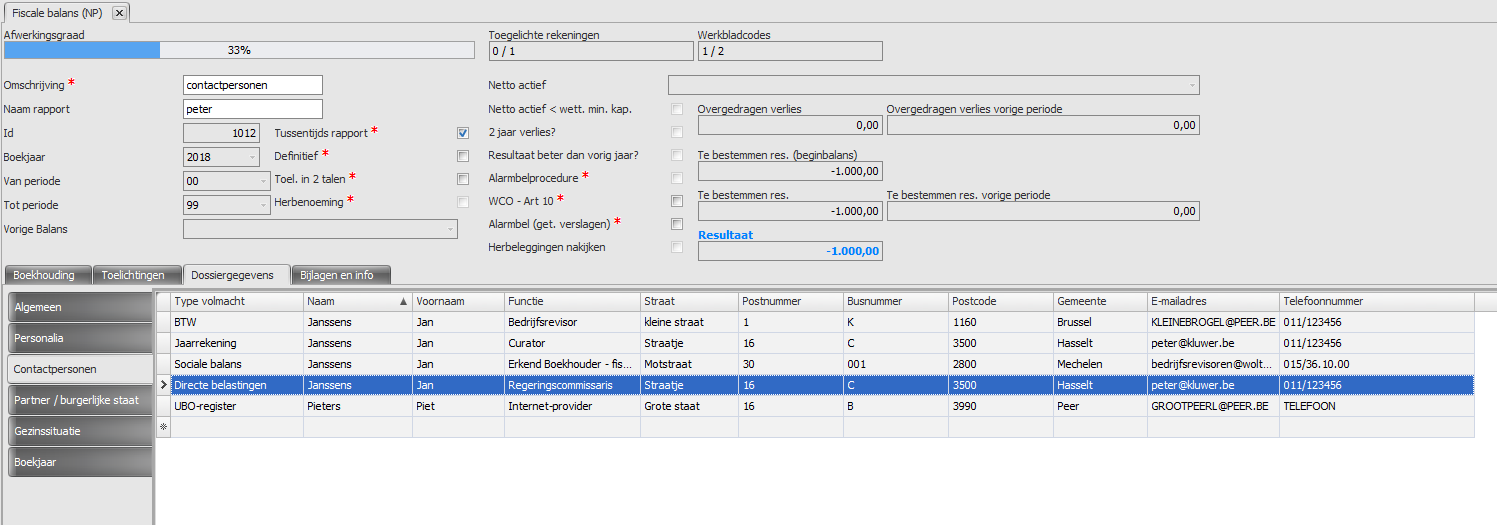Click the new row asterisk marker
Image resolution: width=1497 pixels, height=525 pixels.
pyautogui.click(x=163, y=427)
